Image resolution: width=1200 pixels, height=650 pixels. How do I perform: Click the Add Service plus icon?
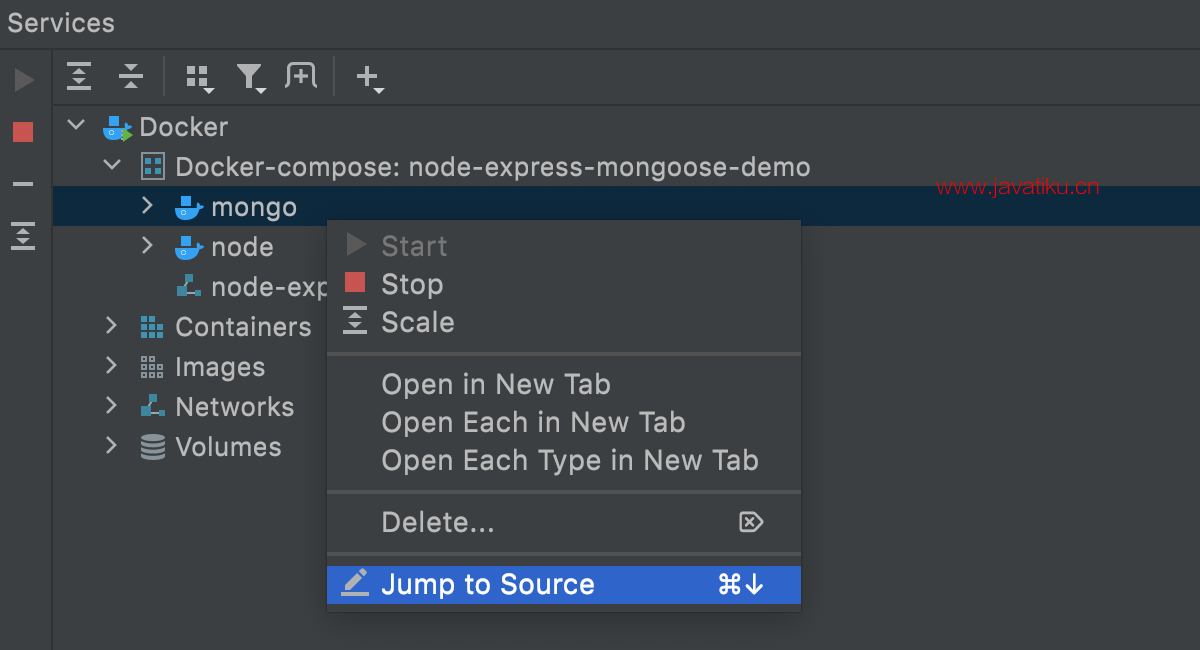point(369,78)
